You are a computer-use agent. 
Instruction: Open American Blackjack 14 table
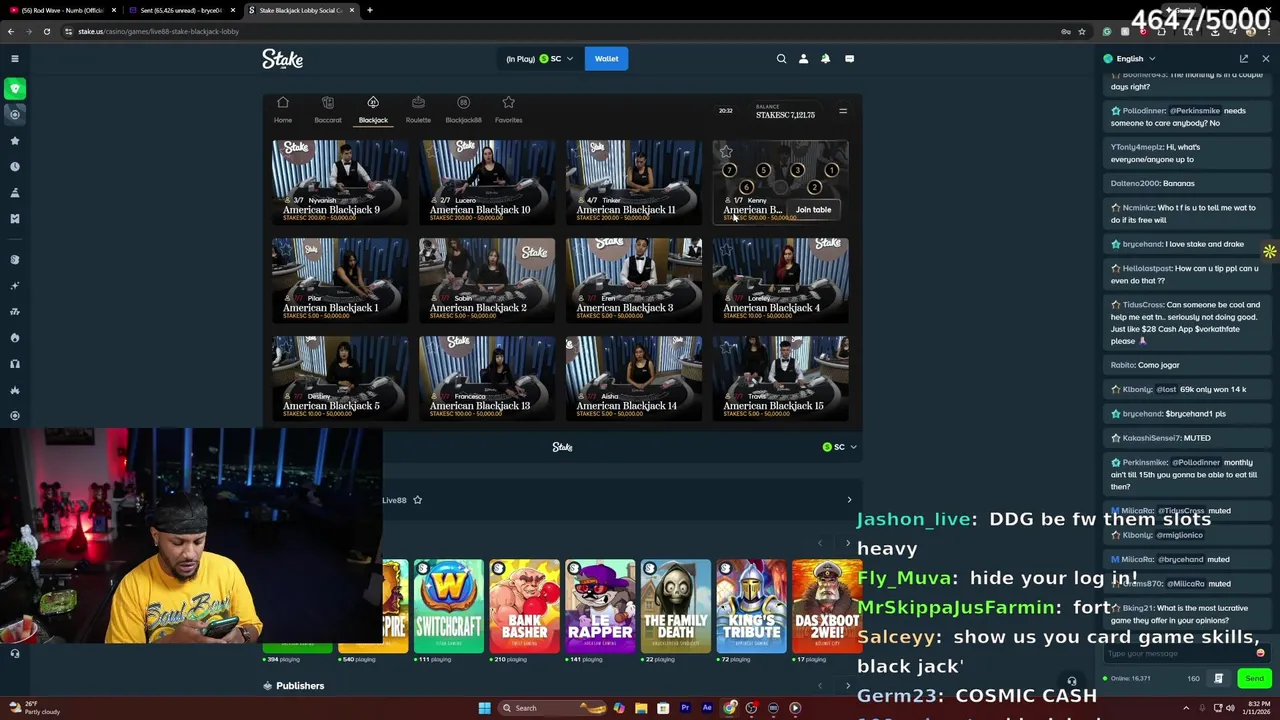pyautogui.click(x=634, y=378)
